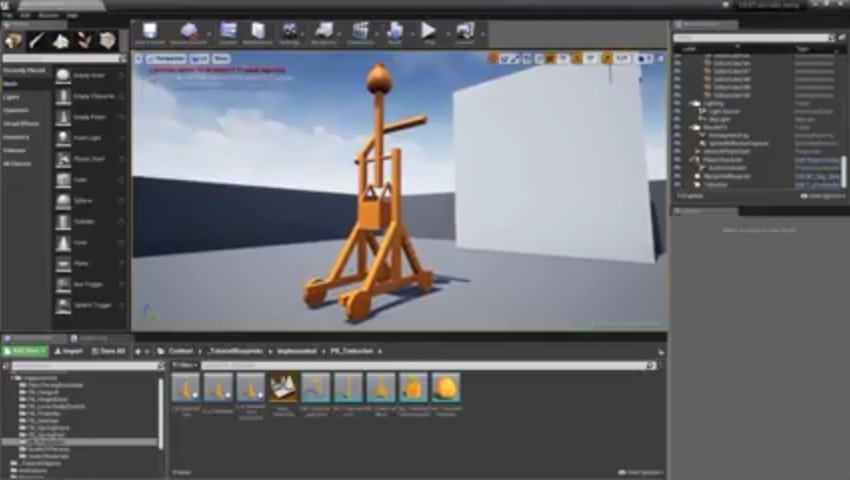Select All Classes category
850x480 pixels.
(x=17, y=163)
